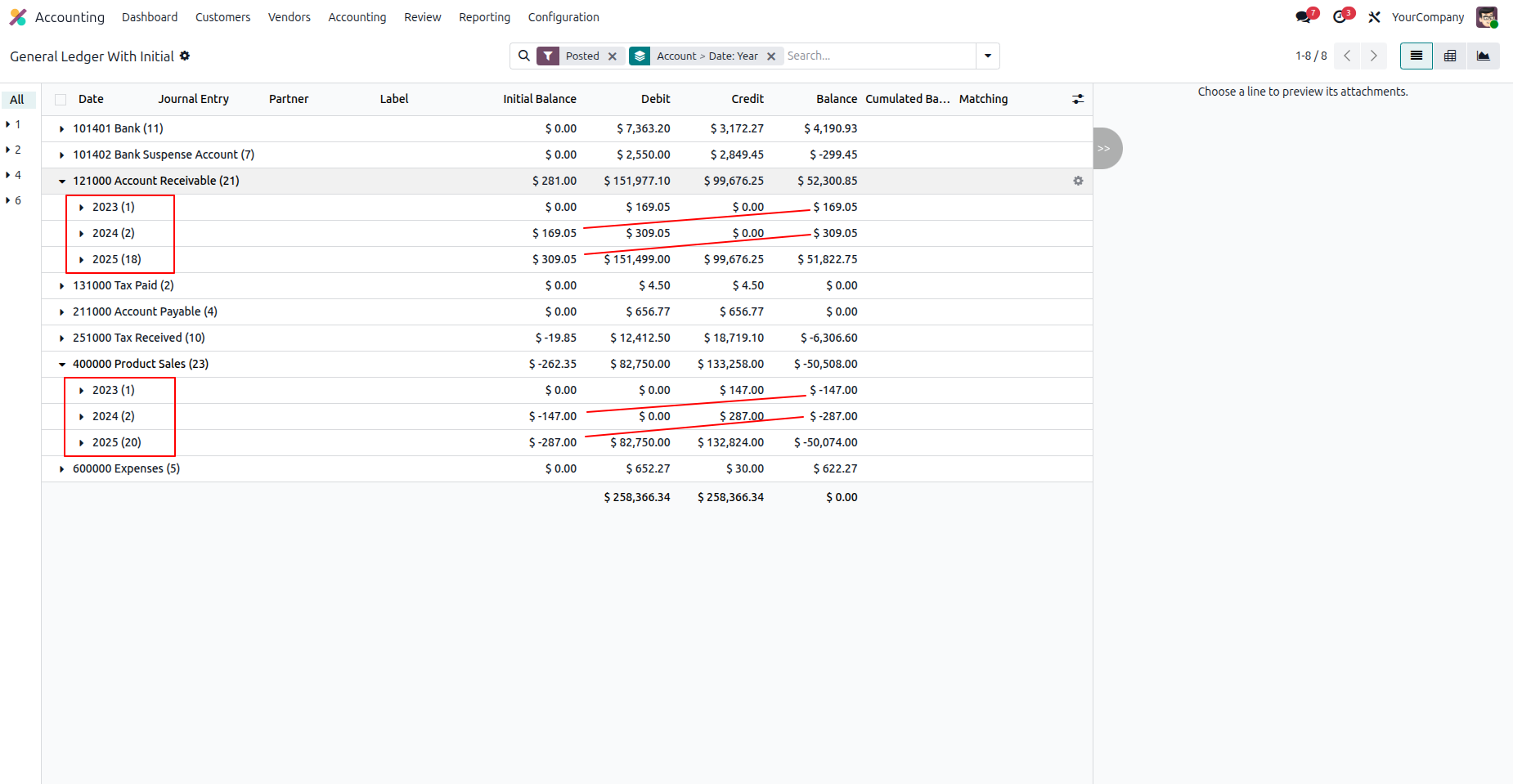Go to previous page arrow

click(1347, 56)
